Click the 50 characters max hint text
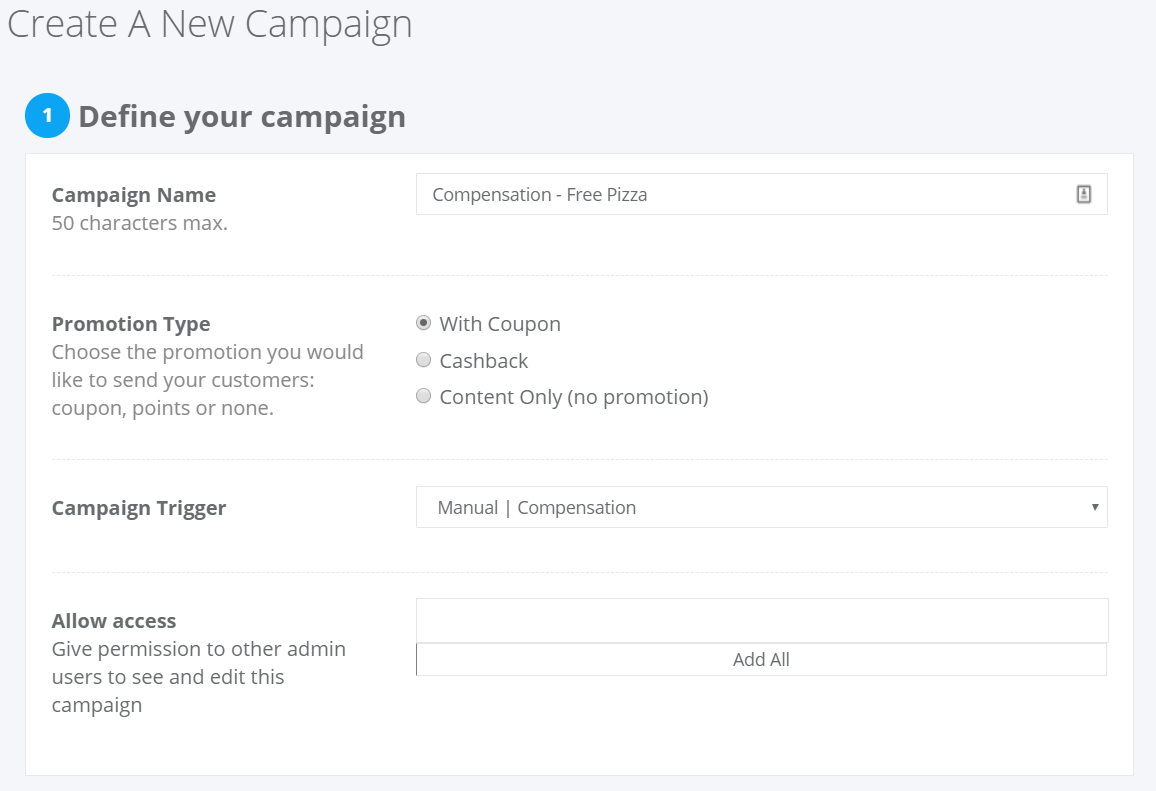The width and height of the screenshot is (1156, 791). (139, 223)
